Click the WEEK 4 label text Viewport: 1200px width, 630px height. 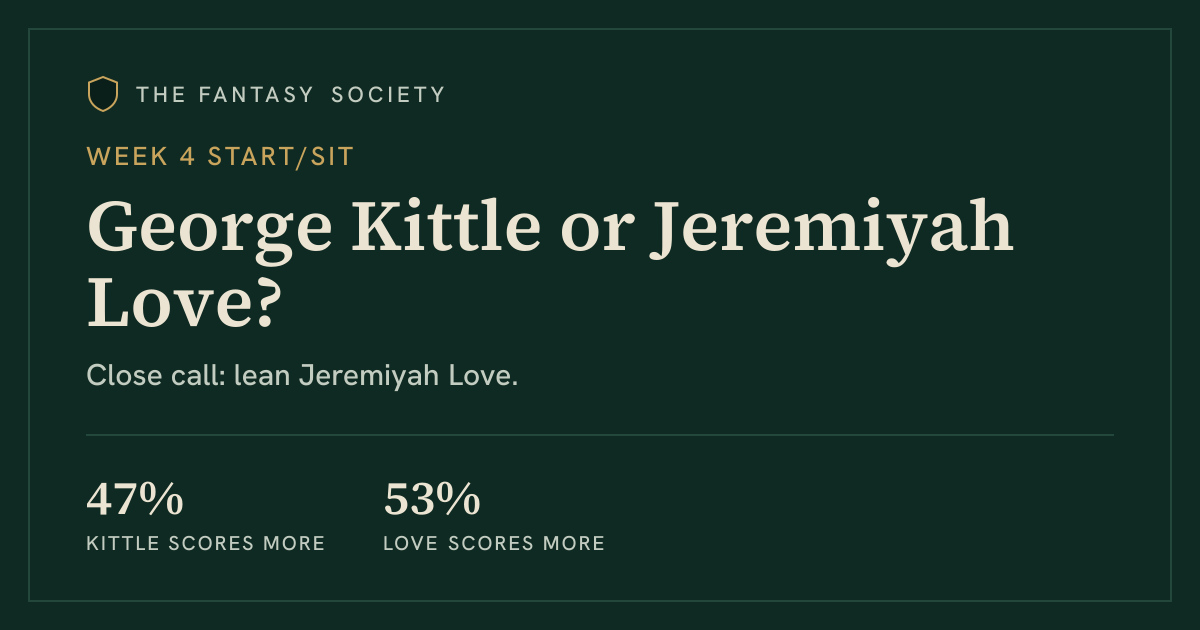point(141,157)
